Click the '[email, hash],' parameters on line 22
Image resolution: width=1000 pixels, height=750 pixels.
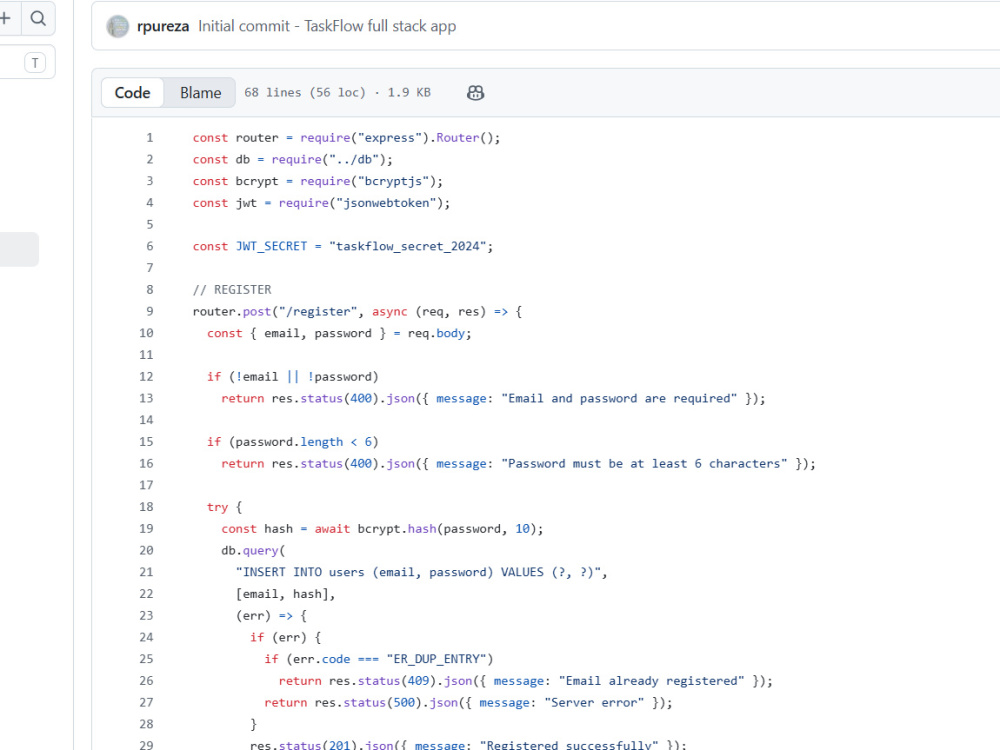click(286, 594)
